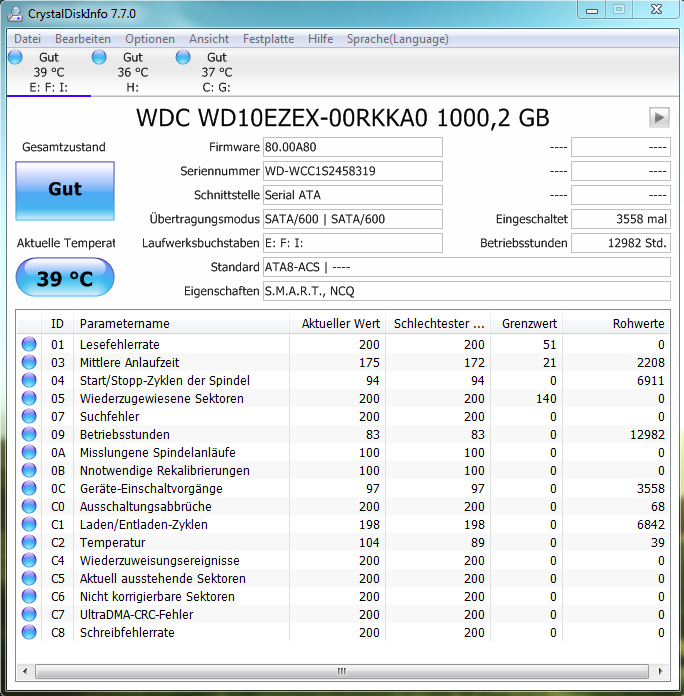
Task: Click the Parametername column header
Action: [x=182, y=324]
